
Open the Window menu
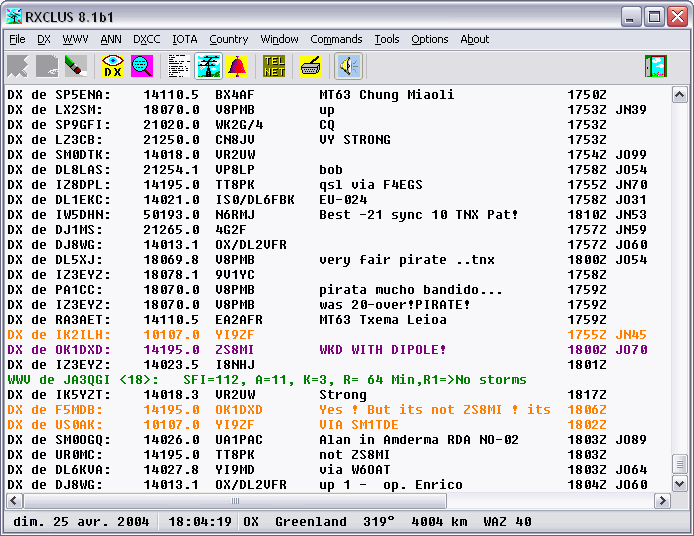[x=279, y=39]
